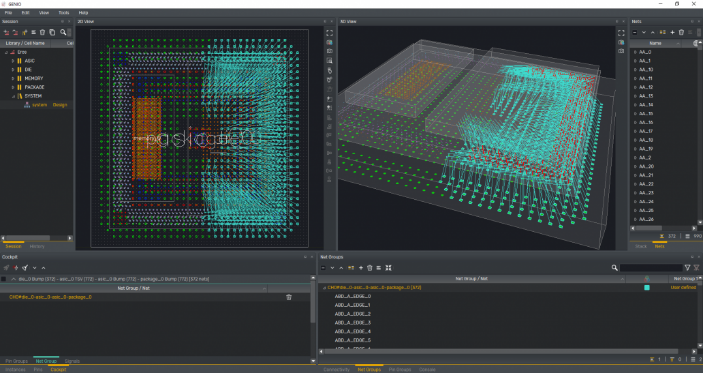This screenshot has height=373, width=703.
Task: Click the fullscreen icon in 3D View toolbar
Action: point(621,33)
